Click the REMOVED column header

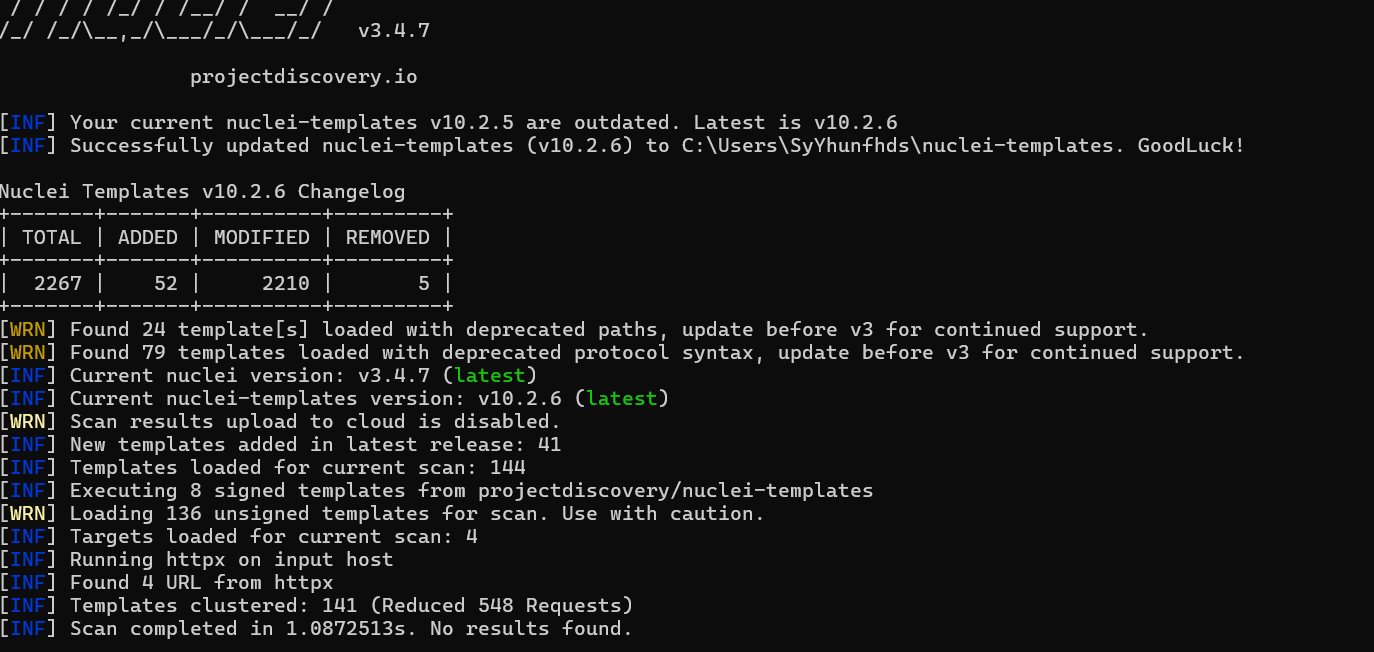[388, 237]
